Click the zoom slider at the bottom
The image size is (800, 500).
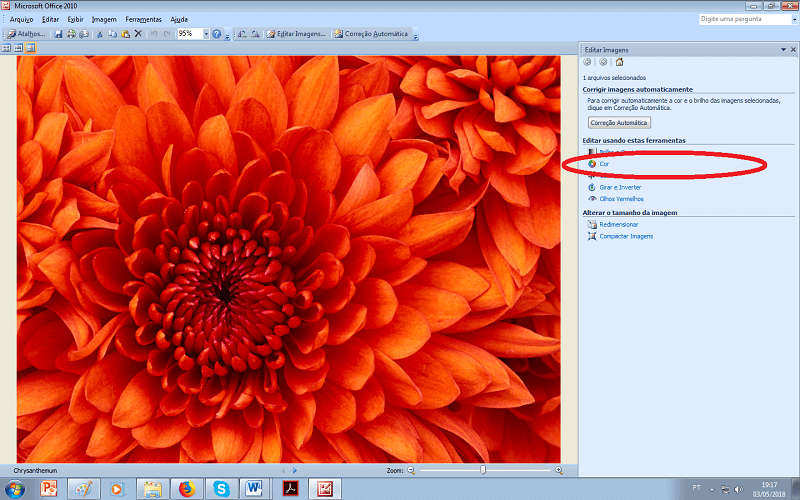pyautogui.click(x=484, y=469)
